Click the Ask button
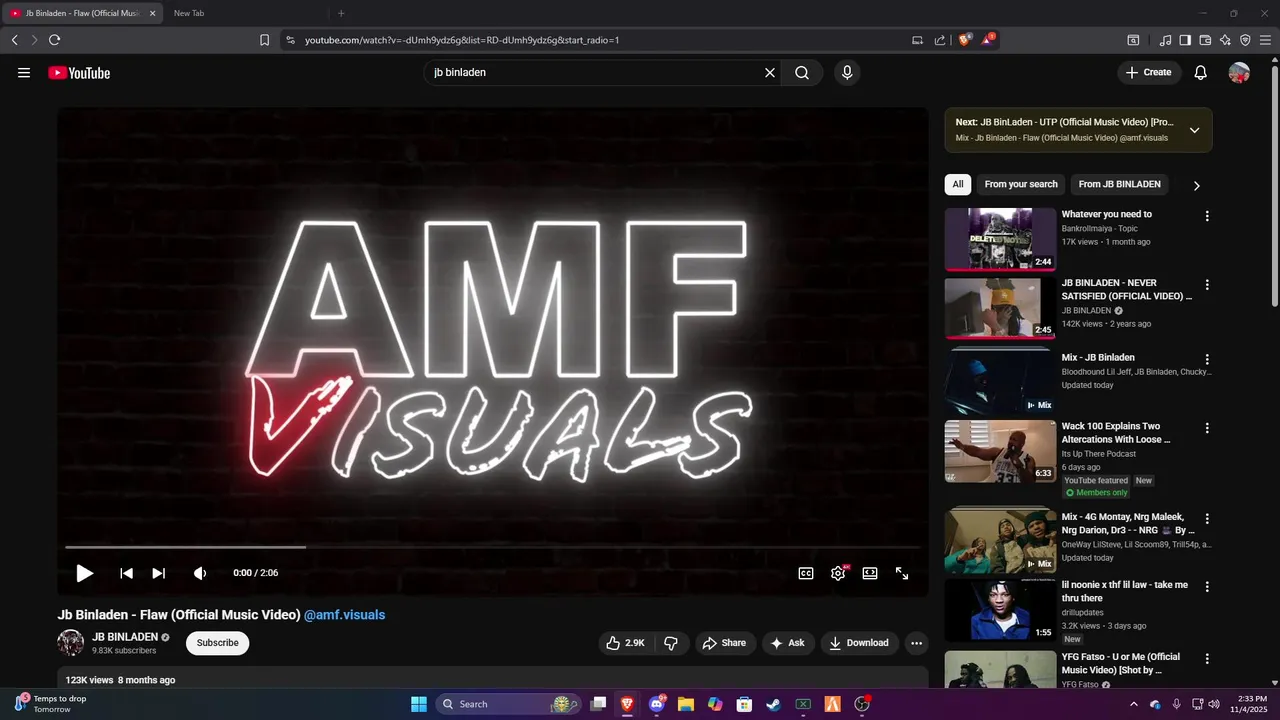 click(x=787, y=643)
